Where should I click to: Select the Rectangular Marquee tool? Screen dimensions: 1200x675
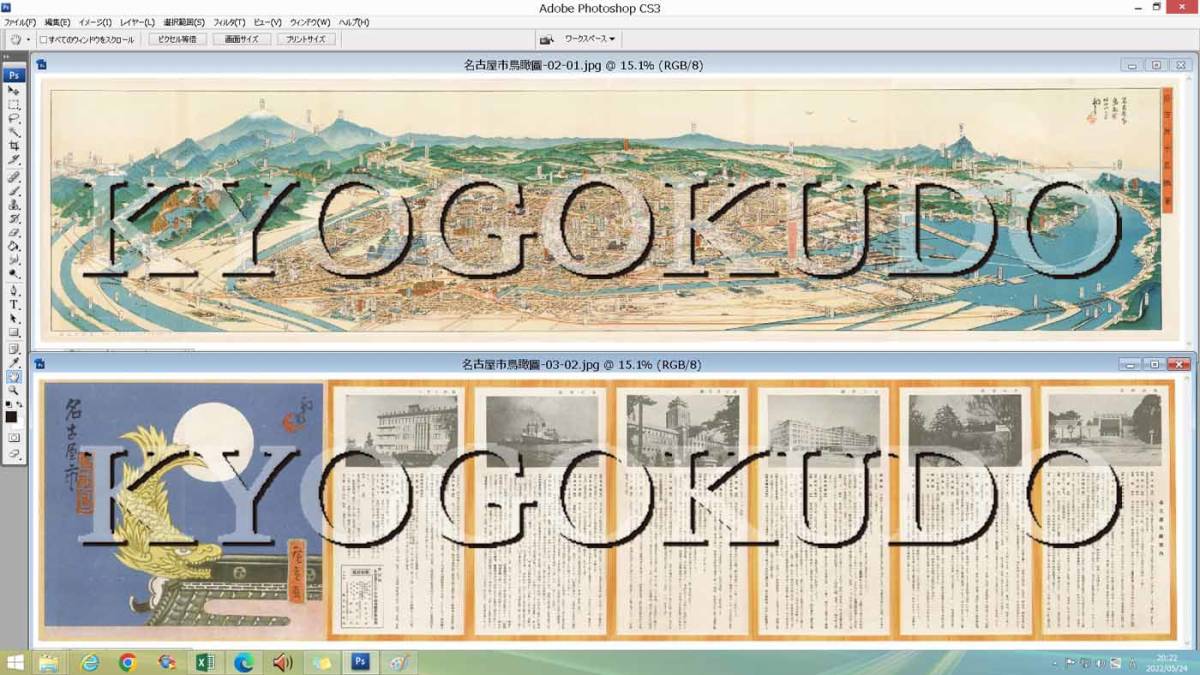14,105
